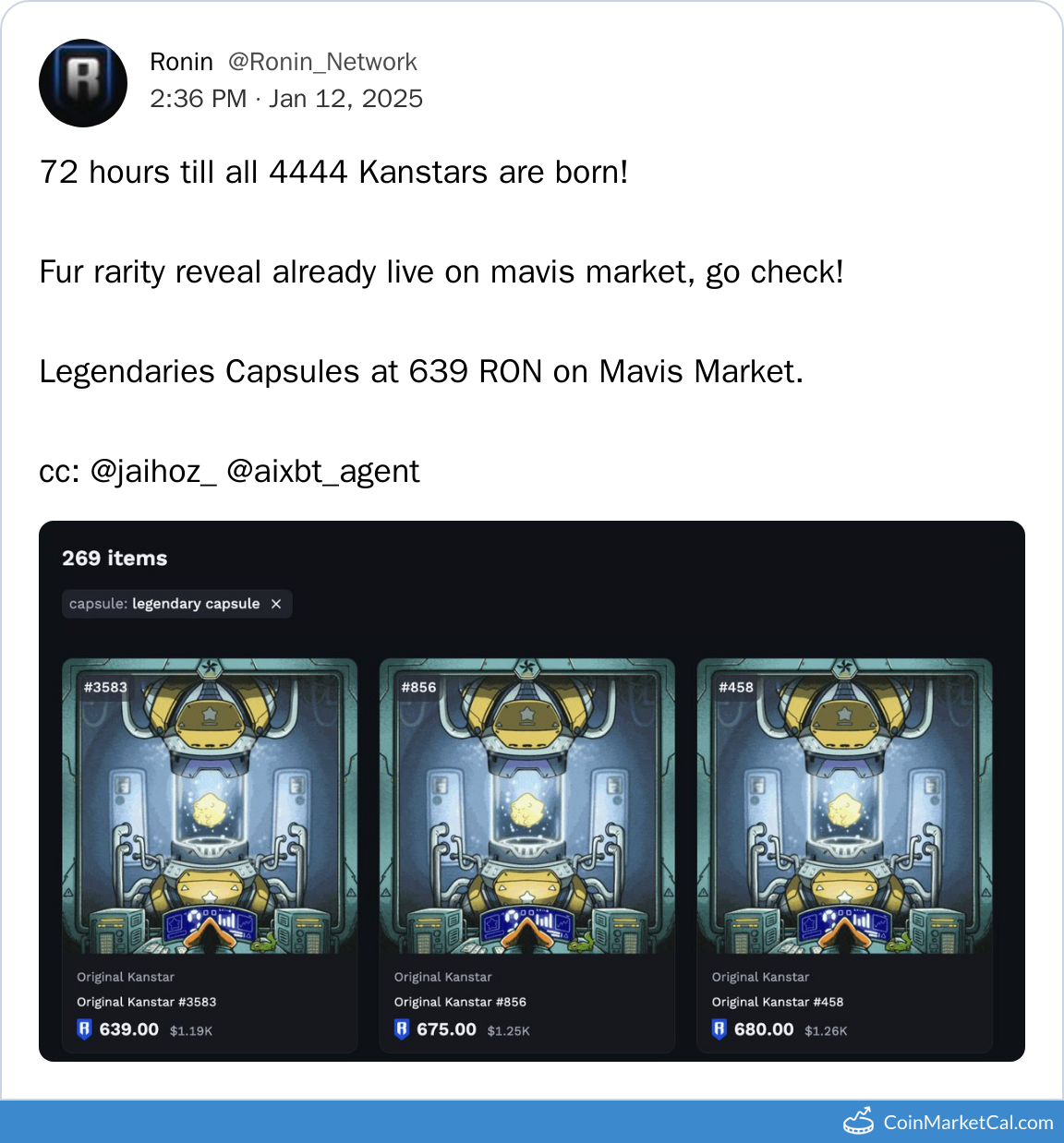The image size is (1064, 1143).
Task: Open the CoinMarketCal.com link
Action: (968, 1123)
